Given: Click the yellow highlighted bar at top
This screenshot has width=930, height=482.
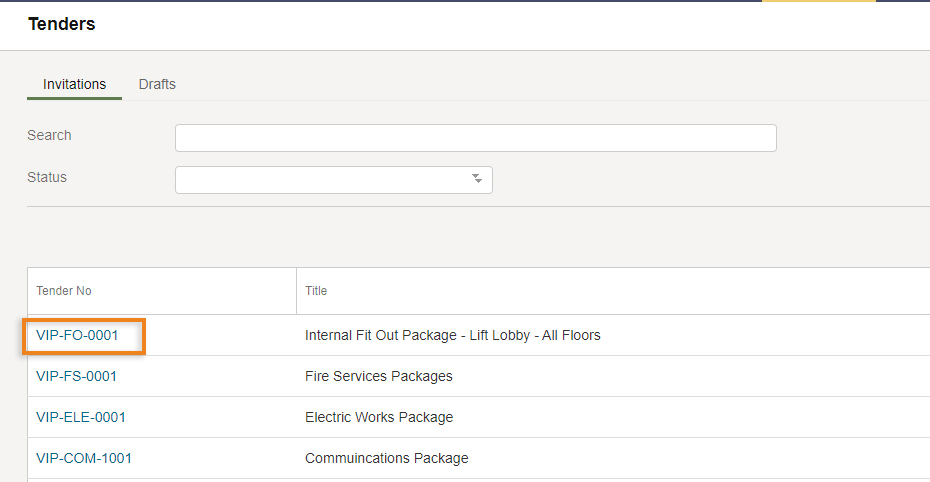Looking at the screenshot, I should (818, 1).
